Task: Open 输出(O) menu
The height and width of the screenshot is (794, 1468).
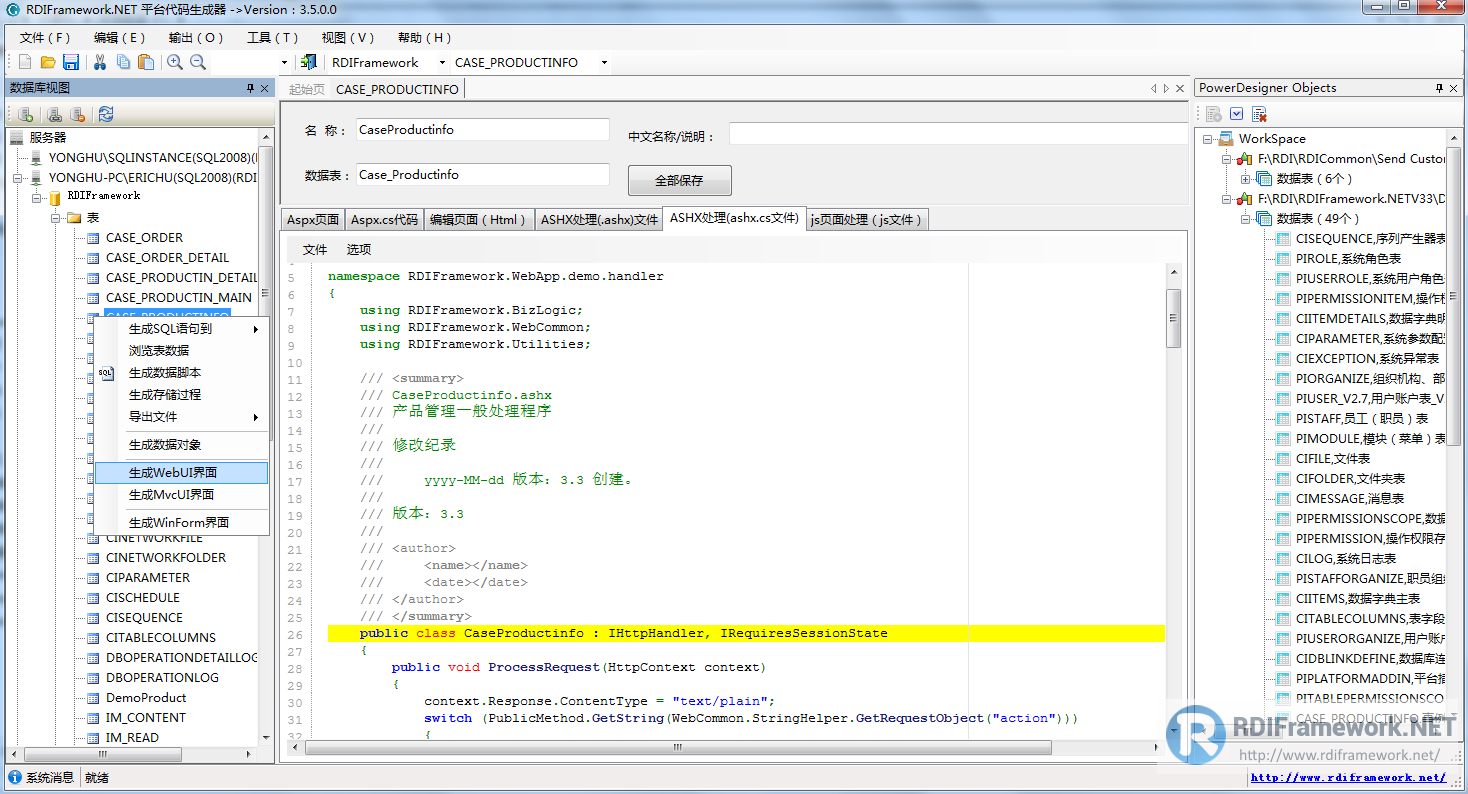Action: (196, 38)
